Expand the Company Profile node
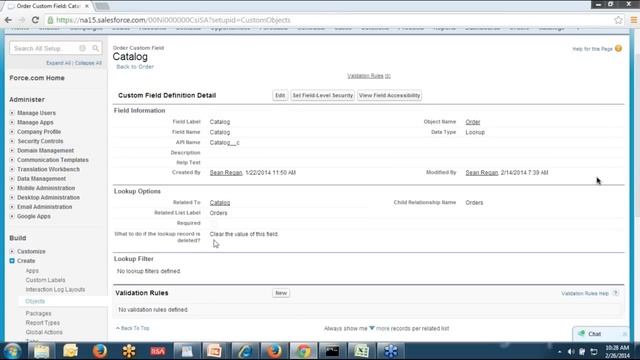 (12, 132)
